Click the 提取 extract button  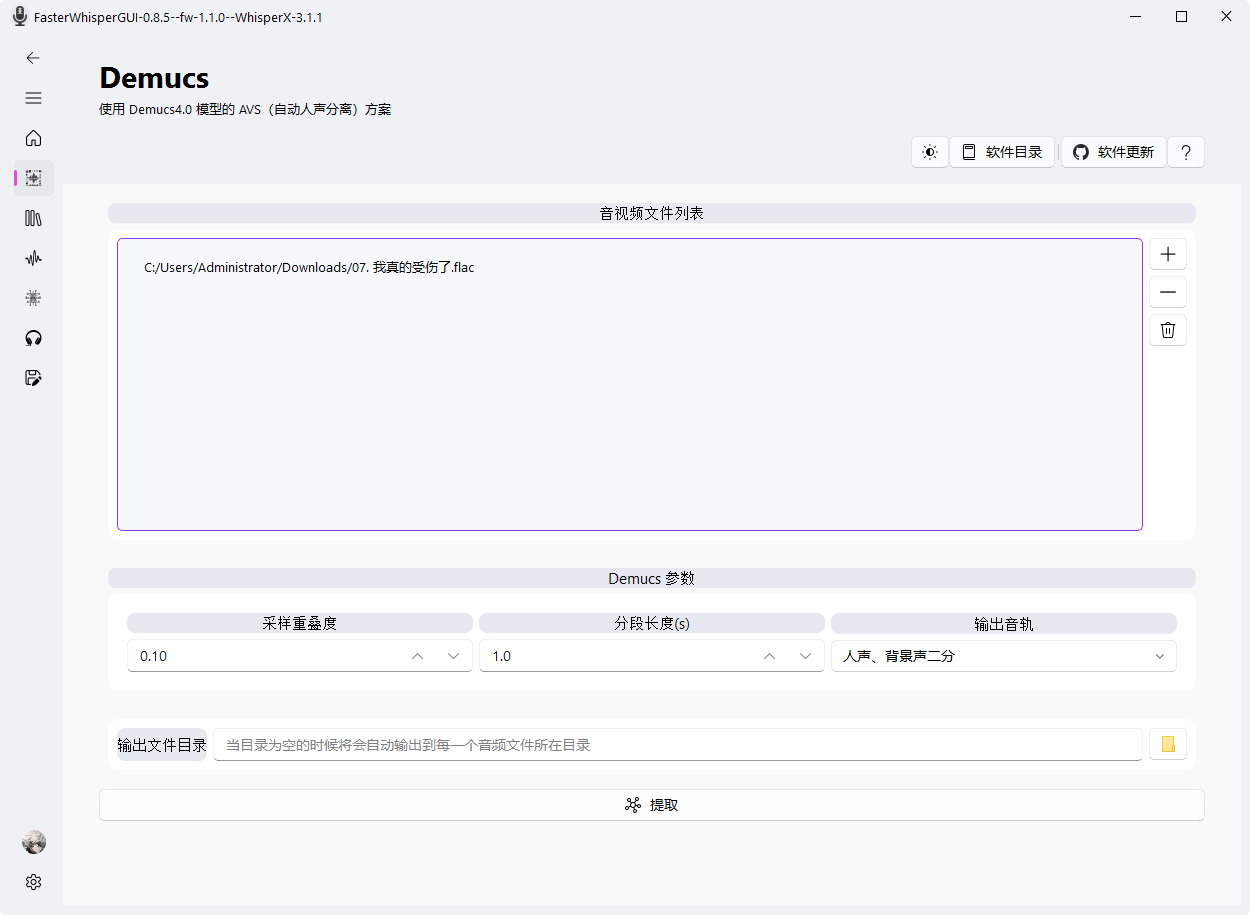[x=650, y=804]
